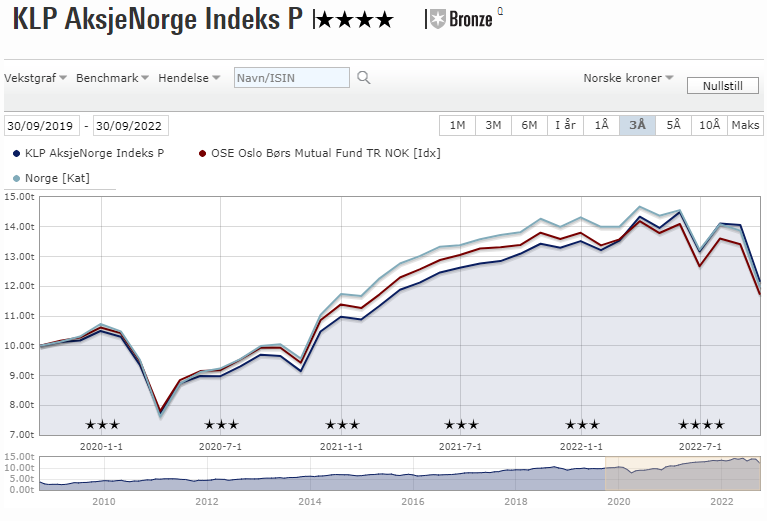Image resolution: width=767 pixels, height=521 pixels.
Task: Click the three-star rating marker at 2022-1-1
Action: click(x=582, y=425)
